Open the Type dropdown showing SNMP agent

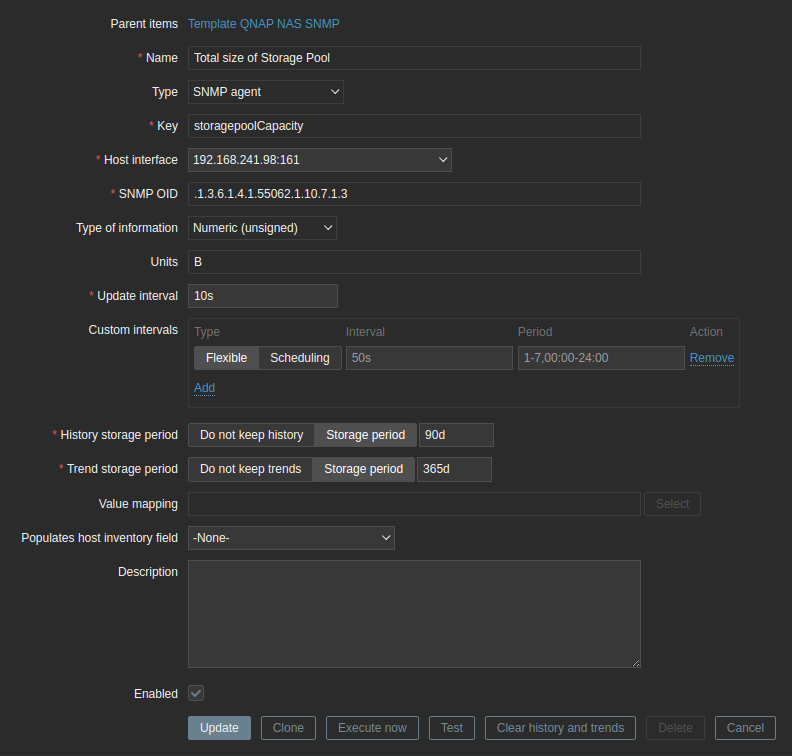[266, 92]
